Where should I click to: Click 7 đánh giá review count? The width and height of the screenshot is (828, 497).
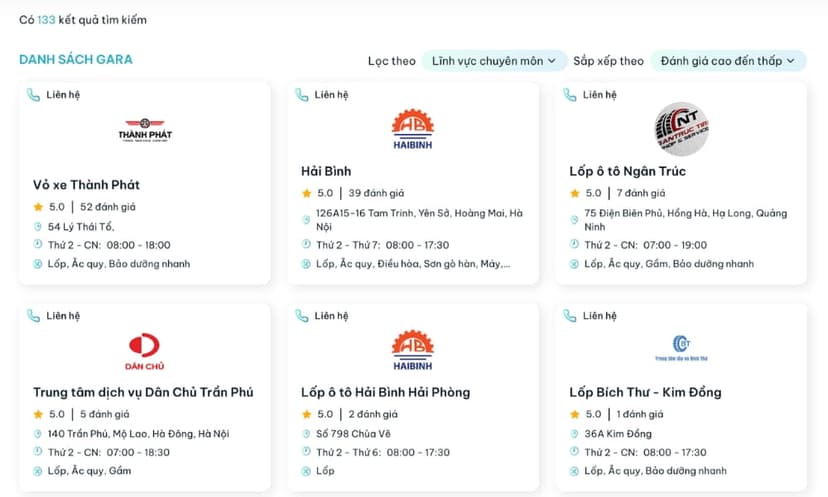[641, 193]
